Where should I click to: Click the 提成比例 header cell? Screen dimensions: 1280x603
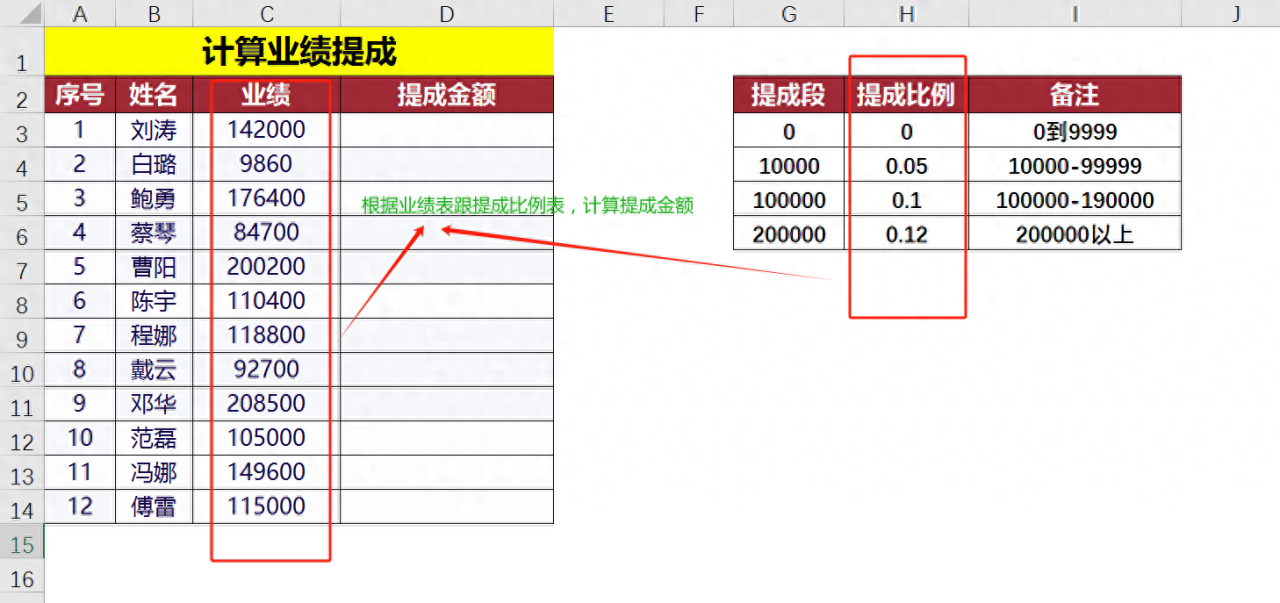click(x=906, y=95)
